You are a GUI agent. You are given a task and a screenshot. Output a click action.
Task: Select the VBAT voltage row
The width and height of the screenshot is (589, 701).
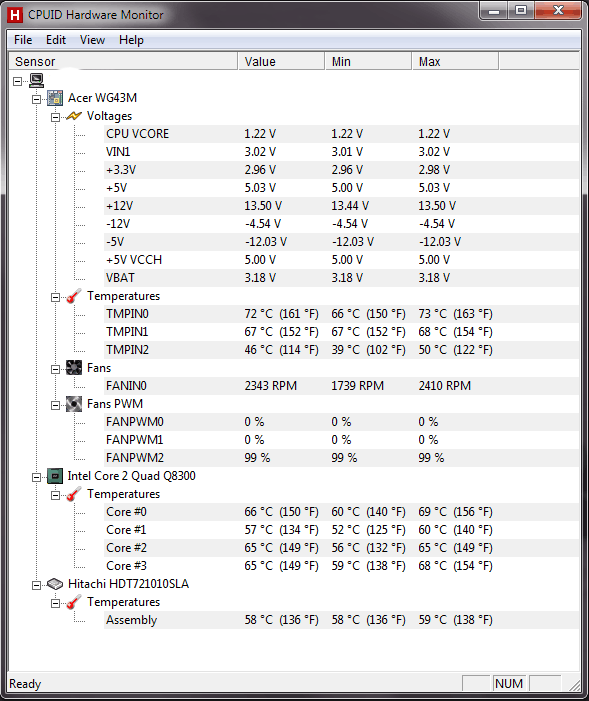[x=342, y=278]
